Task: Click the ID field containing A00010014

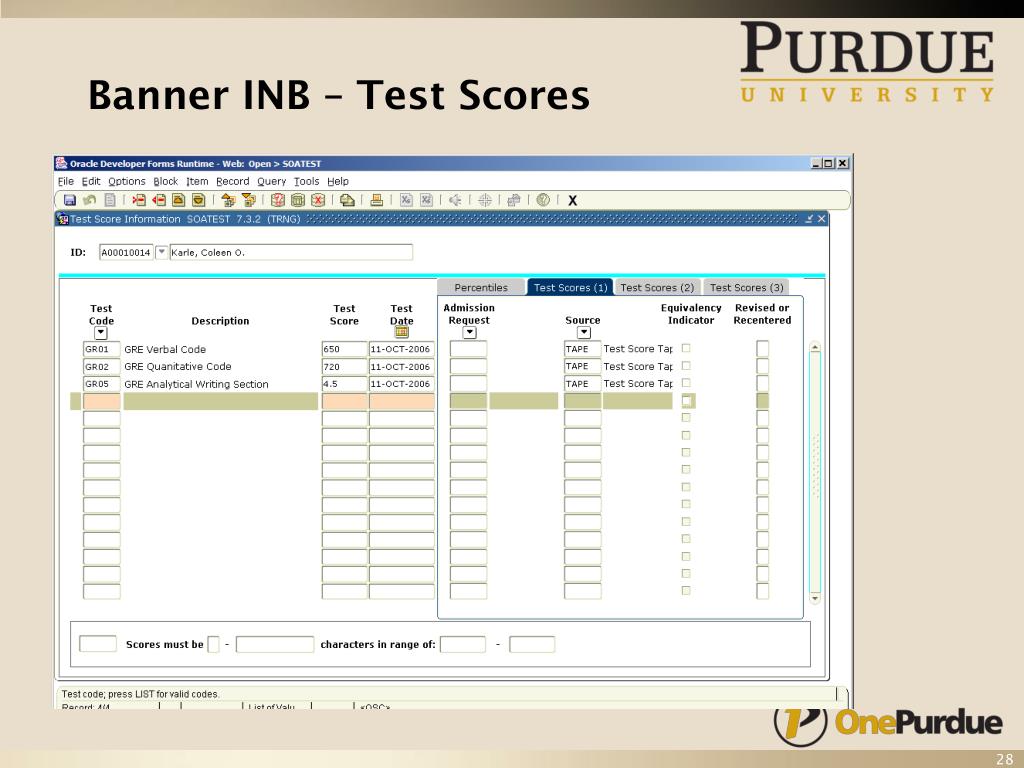Action: pyautogui.click(x=126, y=252)
